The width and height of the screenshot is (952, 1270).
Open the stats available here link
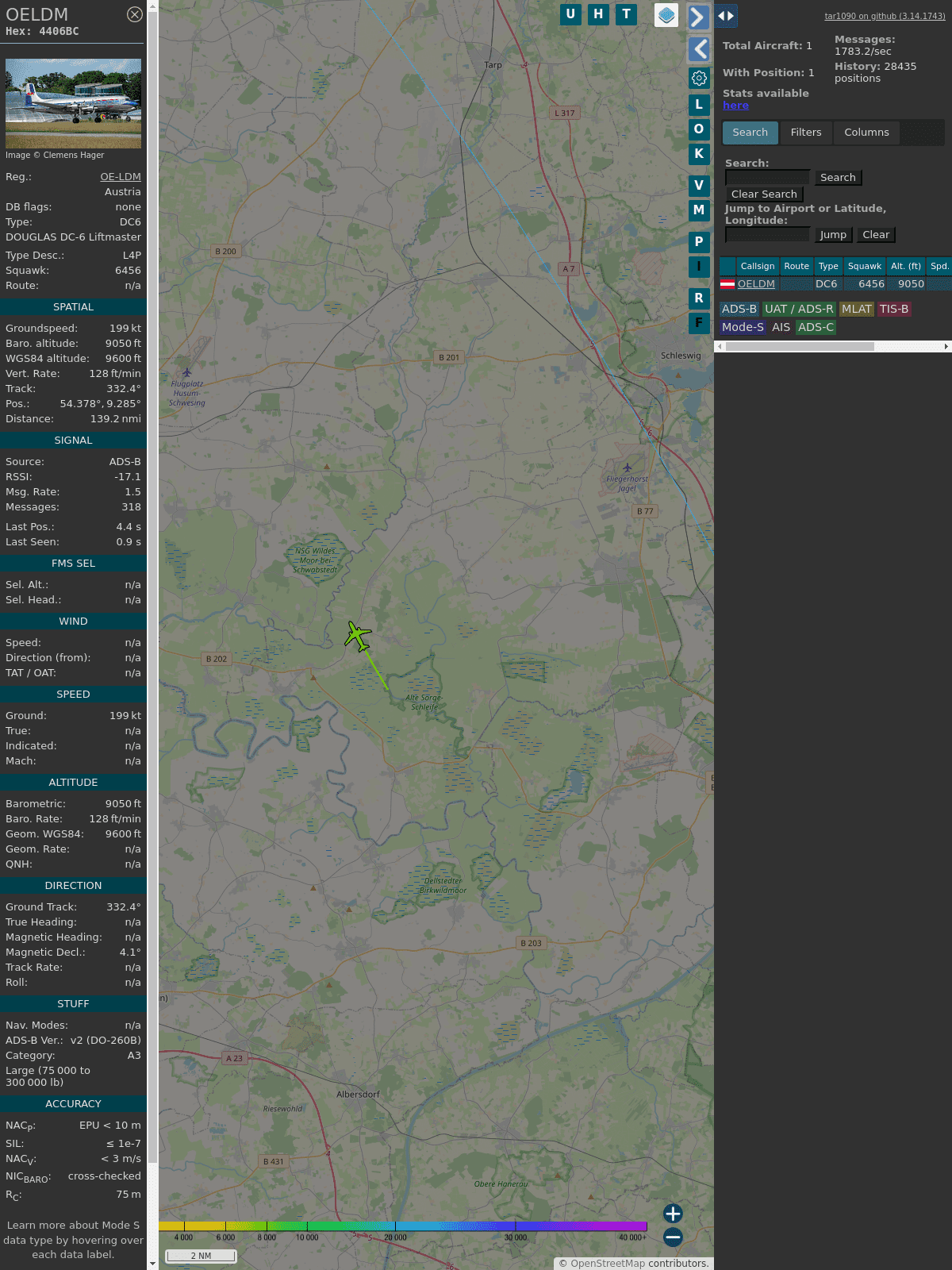coord(735,106)
